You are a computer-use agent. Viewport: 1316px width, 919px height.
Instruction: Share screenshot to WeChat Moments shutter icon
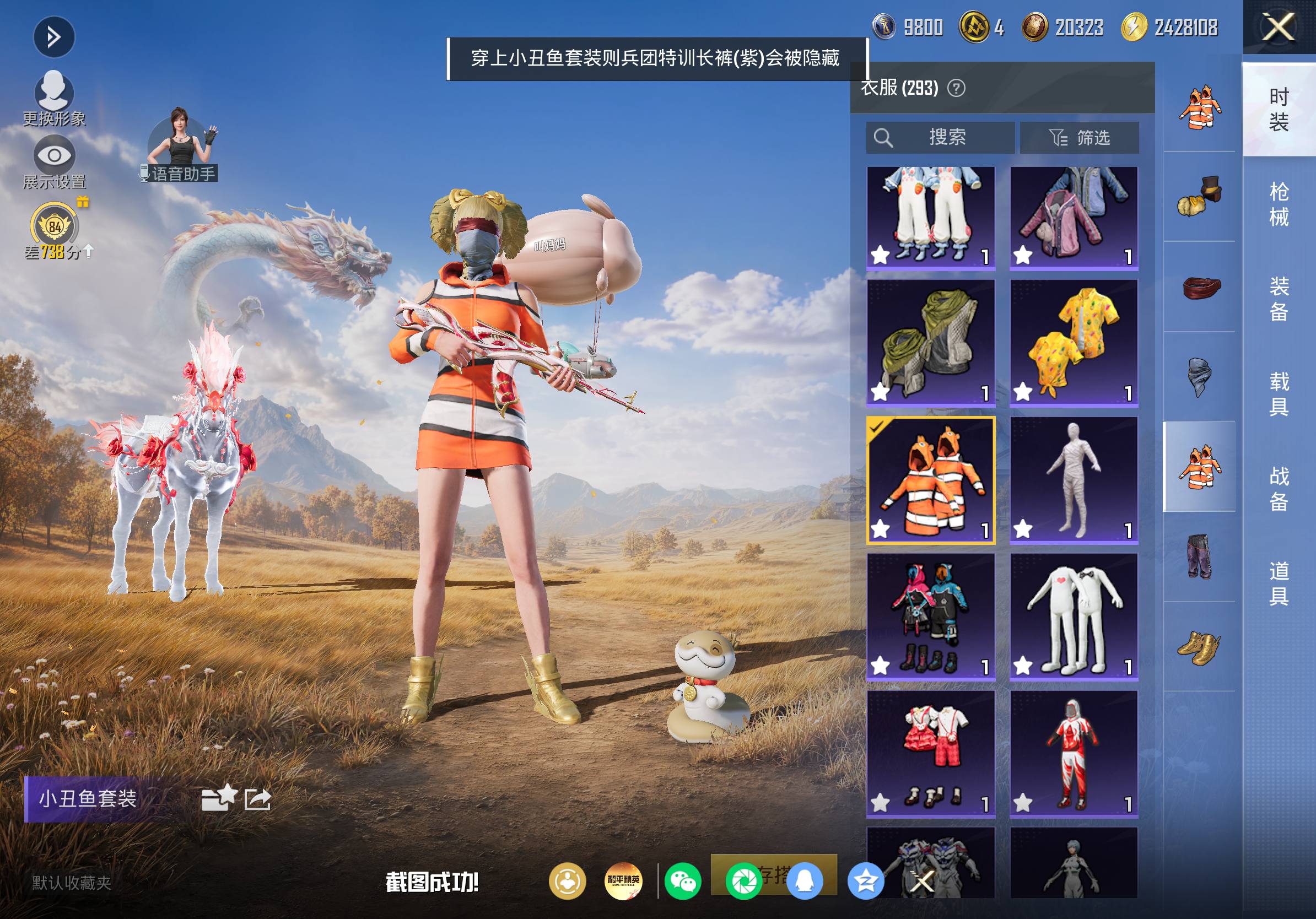pyautogui.click(x=744, y=880)
